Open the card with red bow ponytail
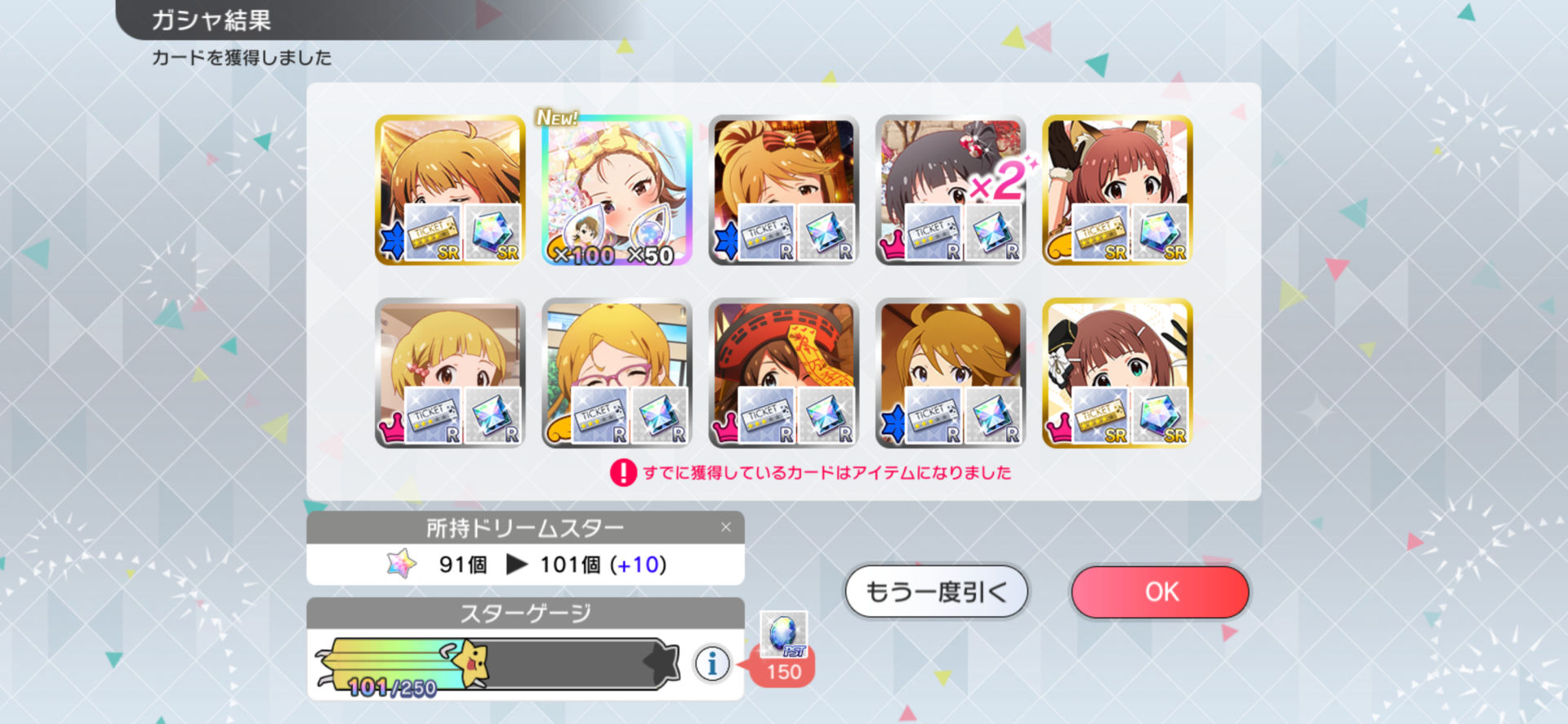Screen dimensions: 1568x724 click(784, 190)
